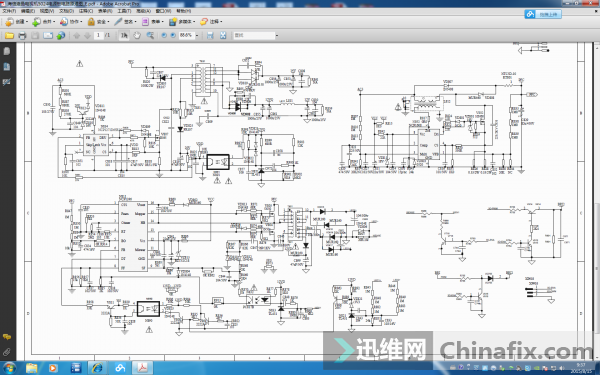This screenshot has height=375, width=600.
Task: Expand the zoom percentage dropdown
Action: click(x=197, y=35)
